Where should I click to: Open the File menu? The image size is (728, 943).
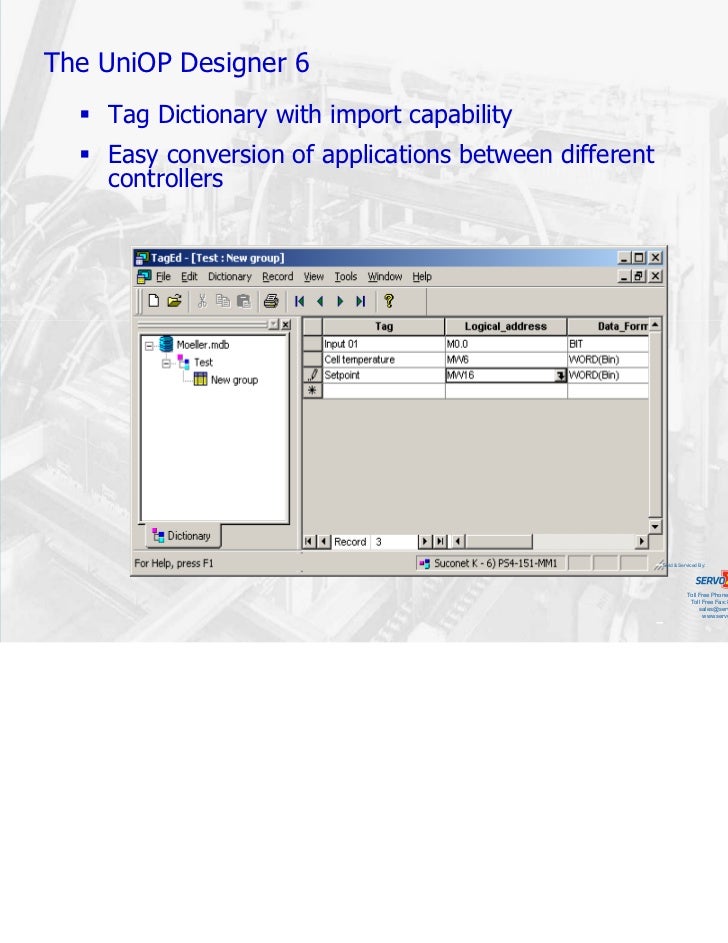click(164, 277)
